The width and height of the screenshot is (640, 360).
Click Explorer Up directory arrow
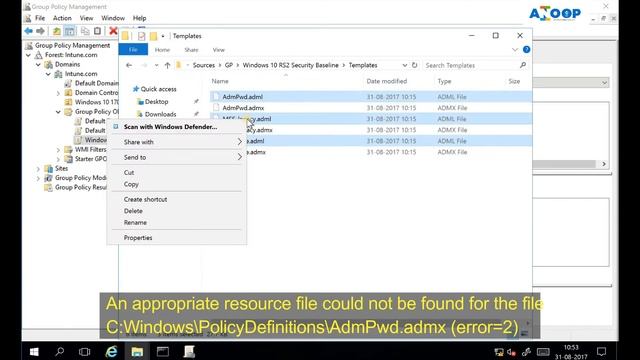[x=167, y=65]
